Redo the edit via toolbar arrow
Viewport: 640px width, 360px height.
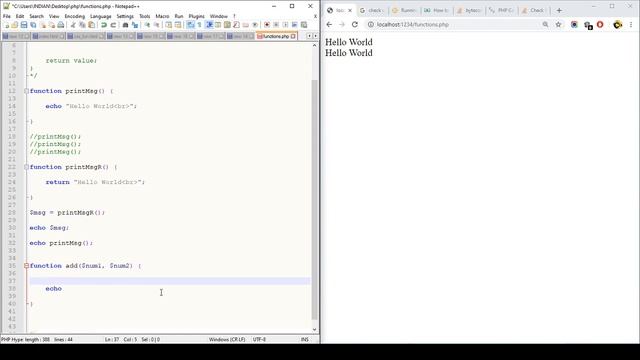point(113,25)
